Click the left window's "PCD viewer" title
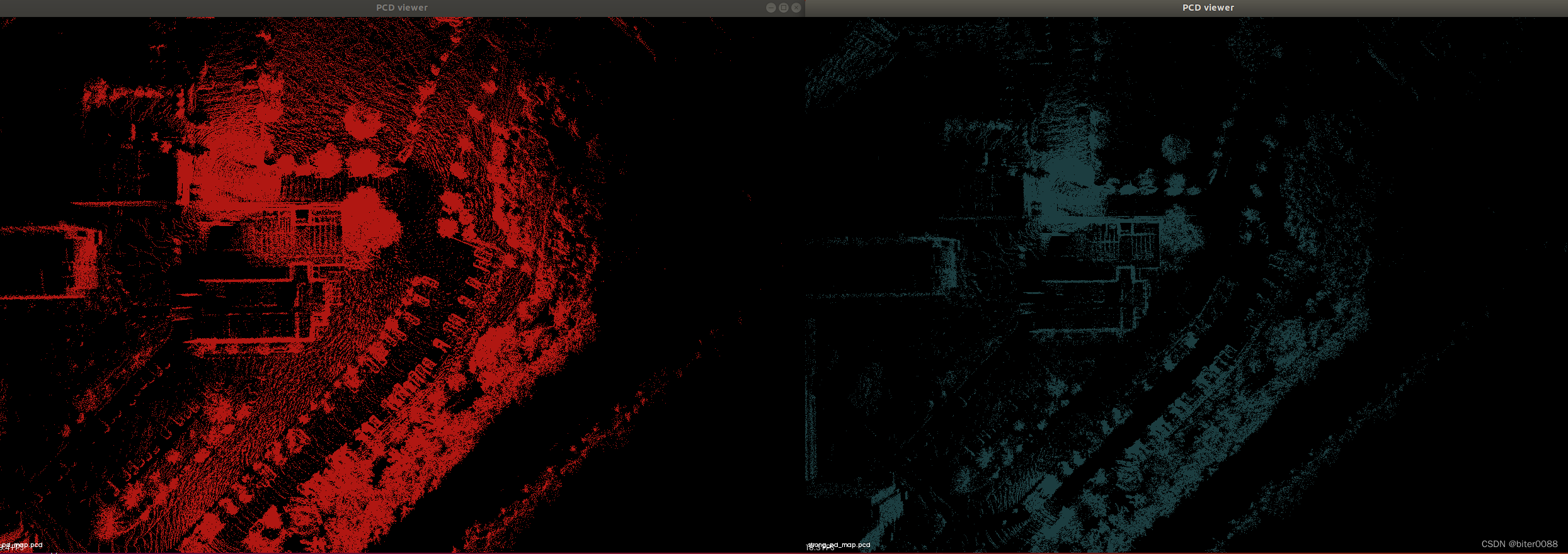Screen dimensions: 1568x554 [x=402, y=8]
